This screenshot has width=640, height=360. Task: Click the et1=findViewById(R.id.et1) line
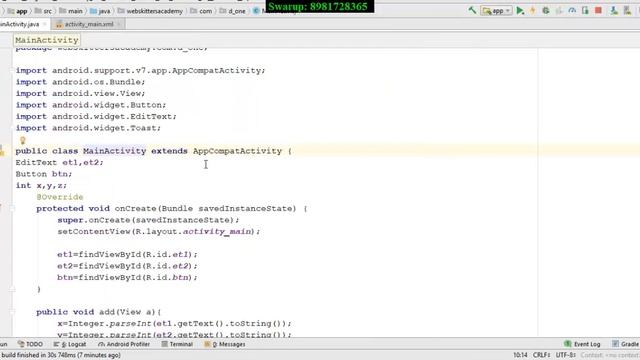coord(127,254)
